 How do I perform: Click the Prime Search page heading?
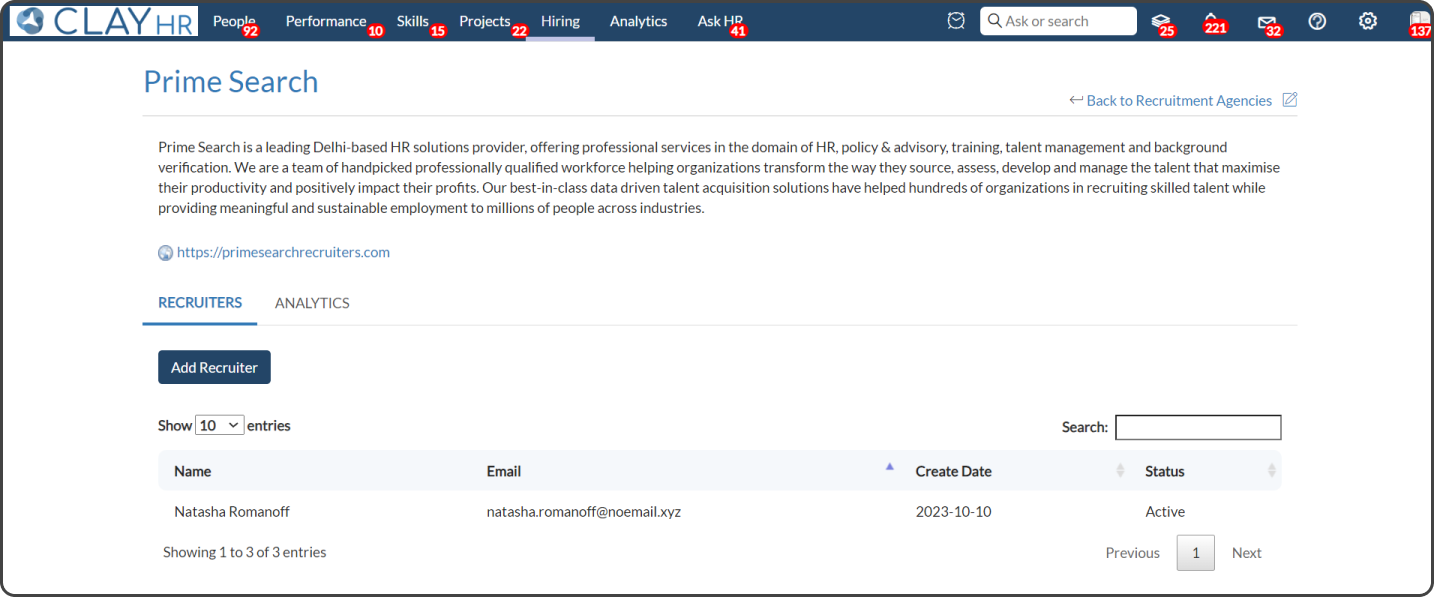pos(231,81)
